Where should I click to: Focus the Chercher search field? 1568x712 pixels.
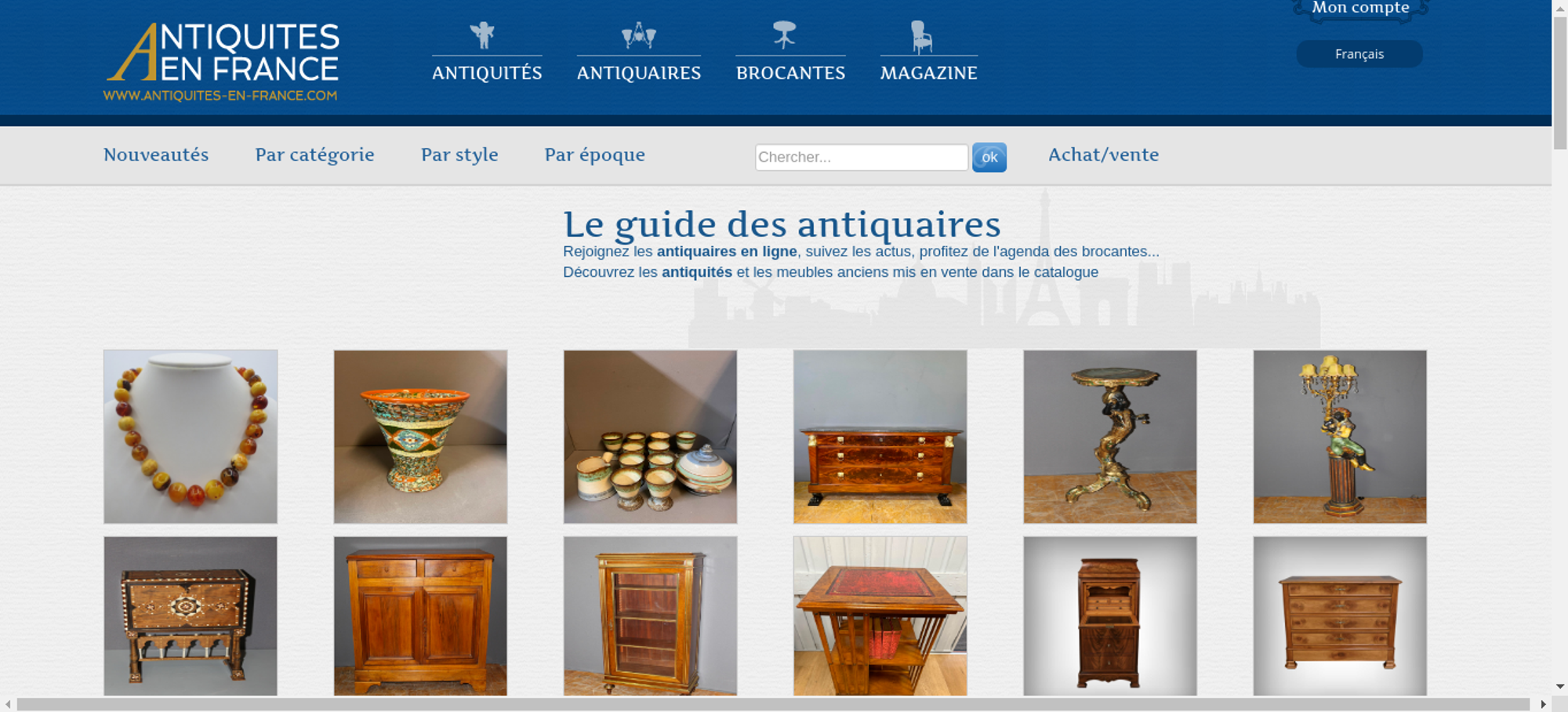(862, 157)
